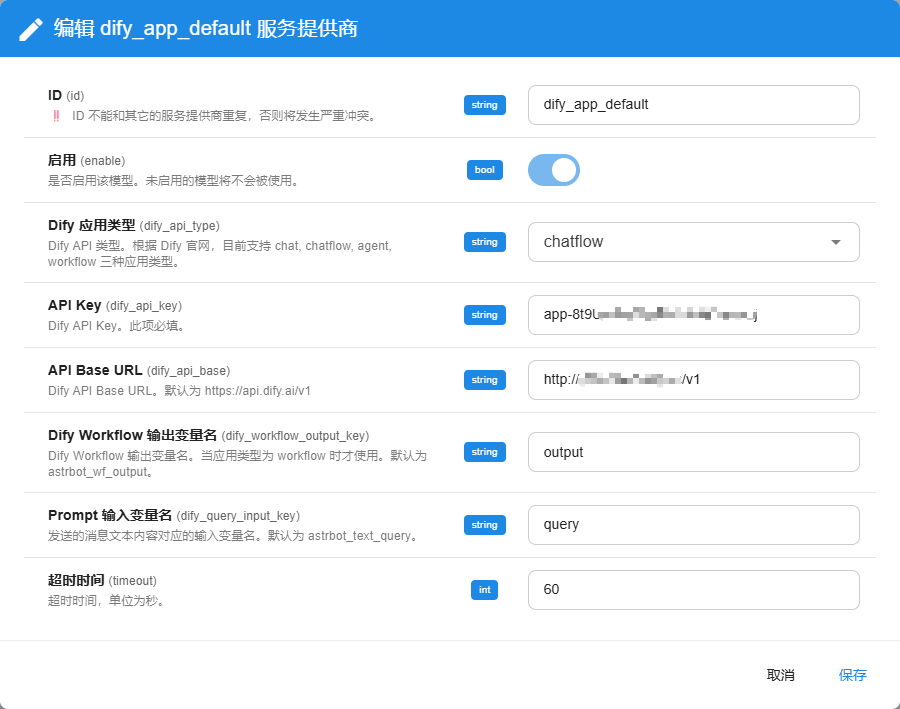Focus the API Base URL input field
Image resolution: width=900 pixels, height=709 pixels.
pos(693,379)
